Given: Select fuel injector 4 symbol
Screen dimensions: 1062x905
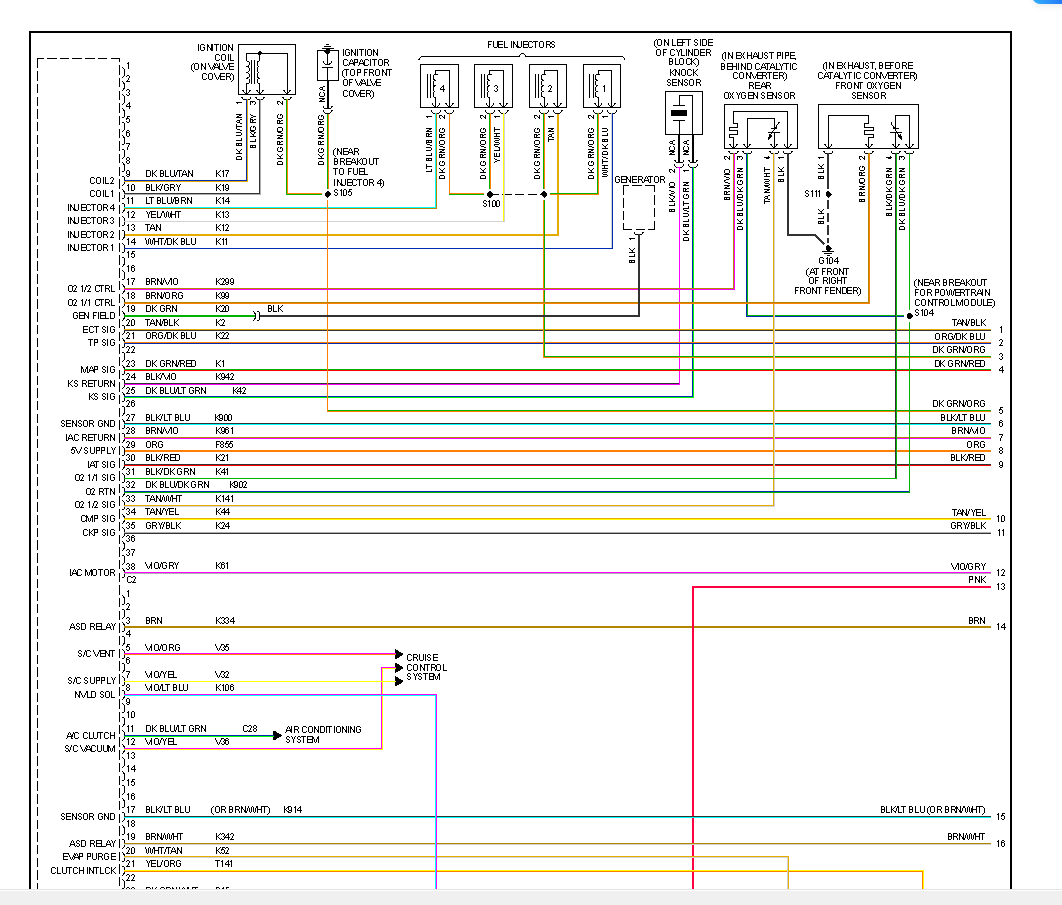Looking at the screenshot, I should 438,87.
